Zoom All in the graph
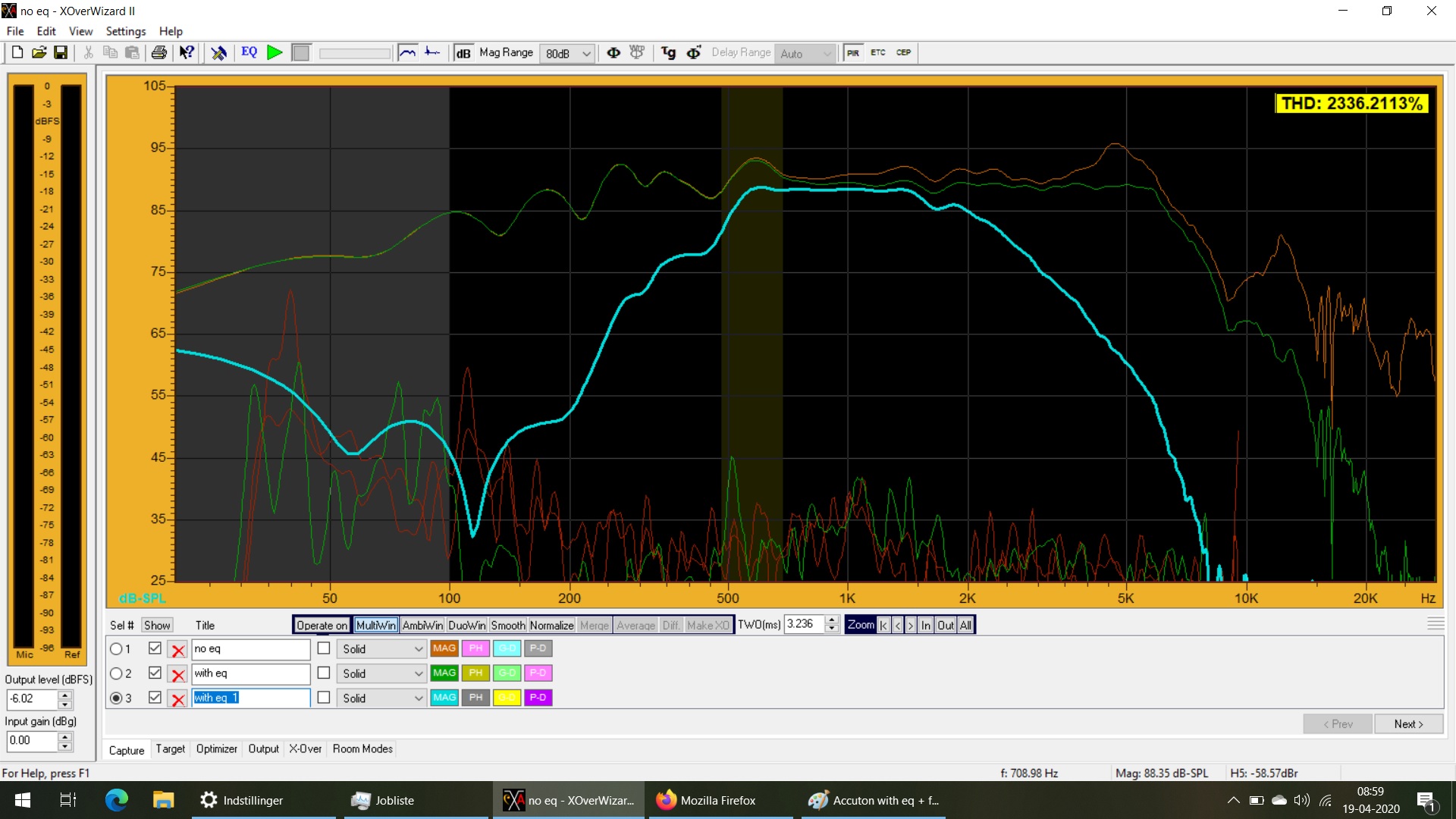Image resolution: width=1456 pixels, height=819 pixels. coord(965,626)
